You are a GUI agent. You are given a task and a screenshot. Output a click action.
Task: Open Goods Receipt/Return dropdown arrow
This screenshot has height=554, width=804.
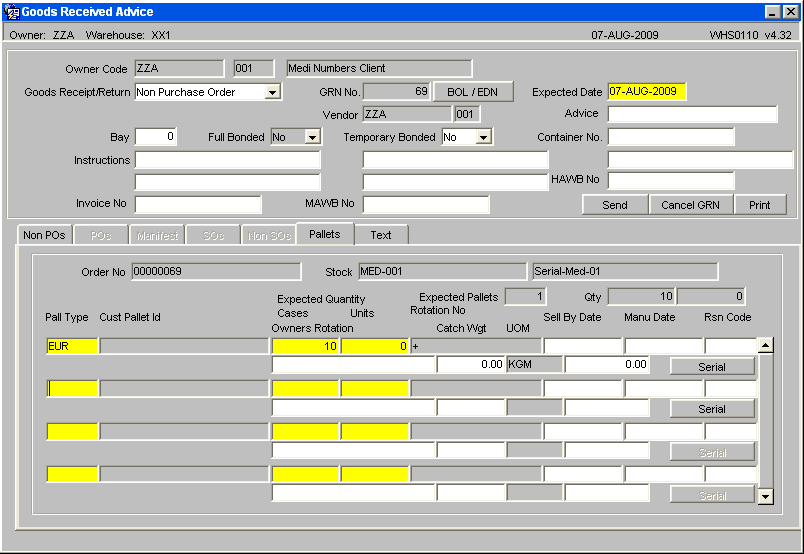tap(273, 92)
